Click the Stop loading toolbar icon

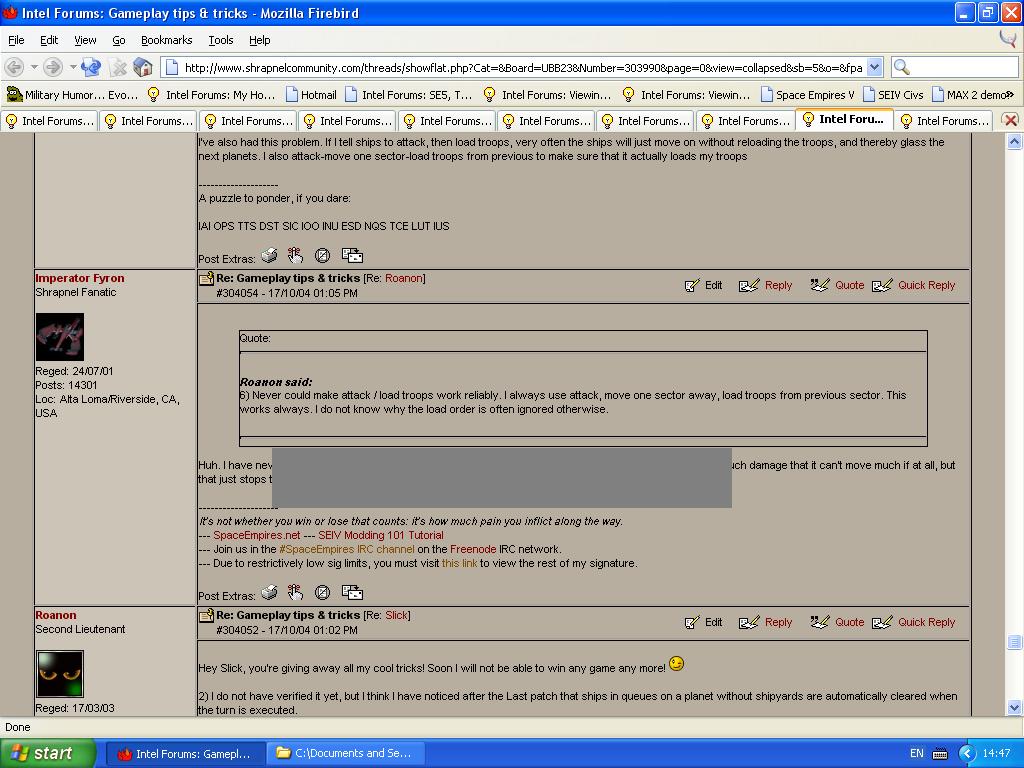[118, 67]
